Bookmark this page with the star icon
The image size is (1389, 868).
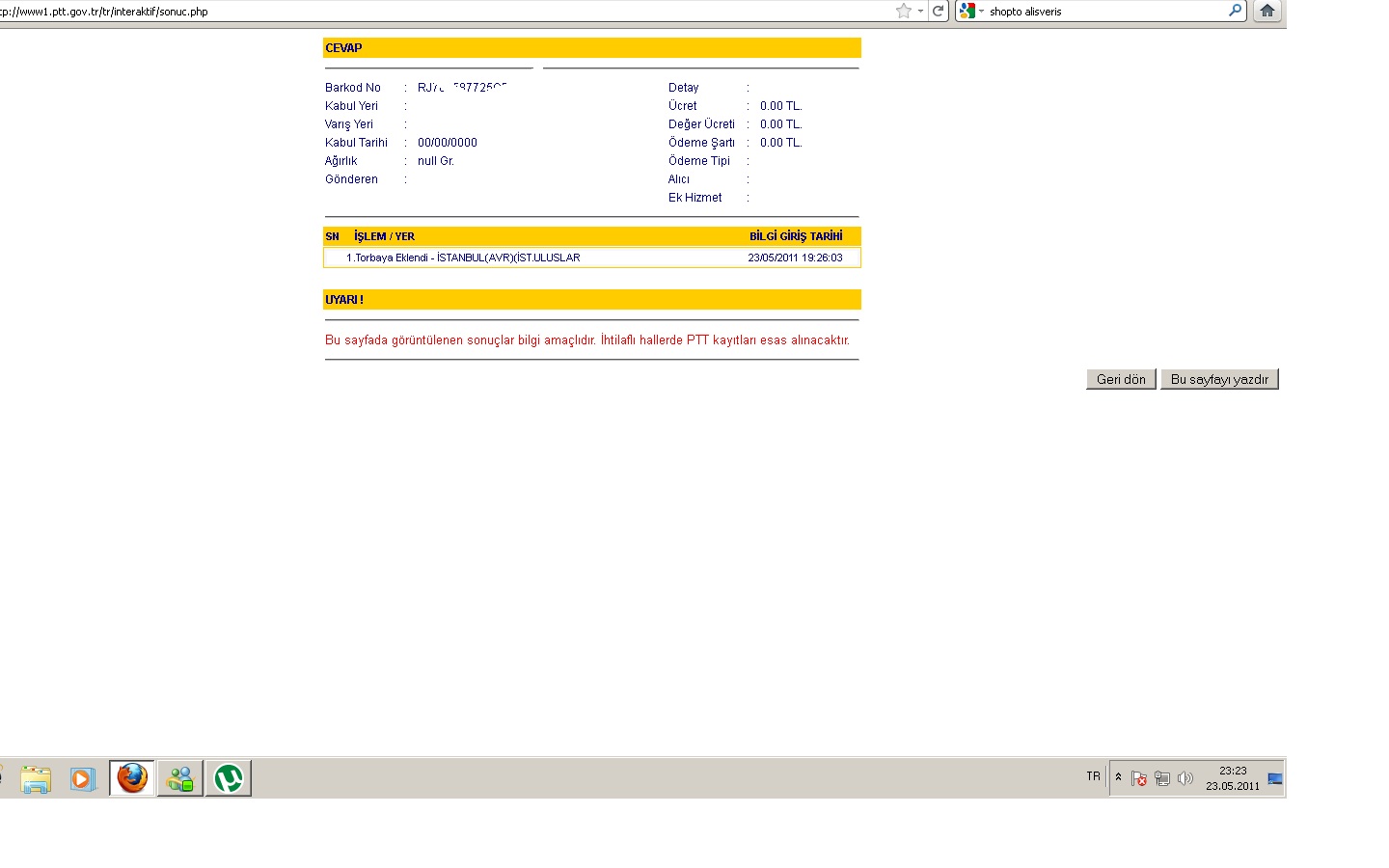tap(904, 11)
